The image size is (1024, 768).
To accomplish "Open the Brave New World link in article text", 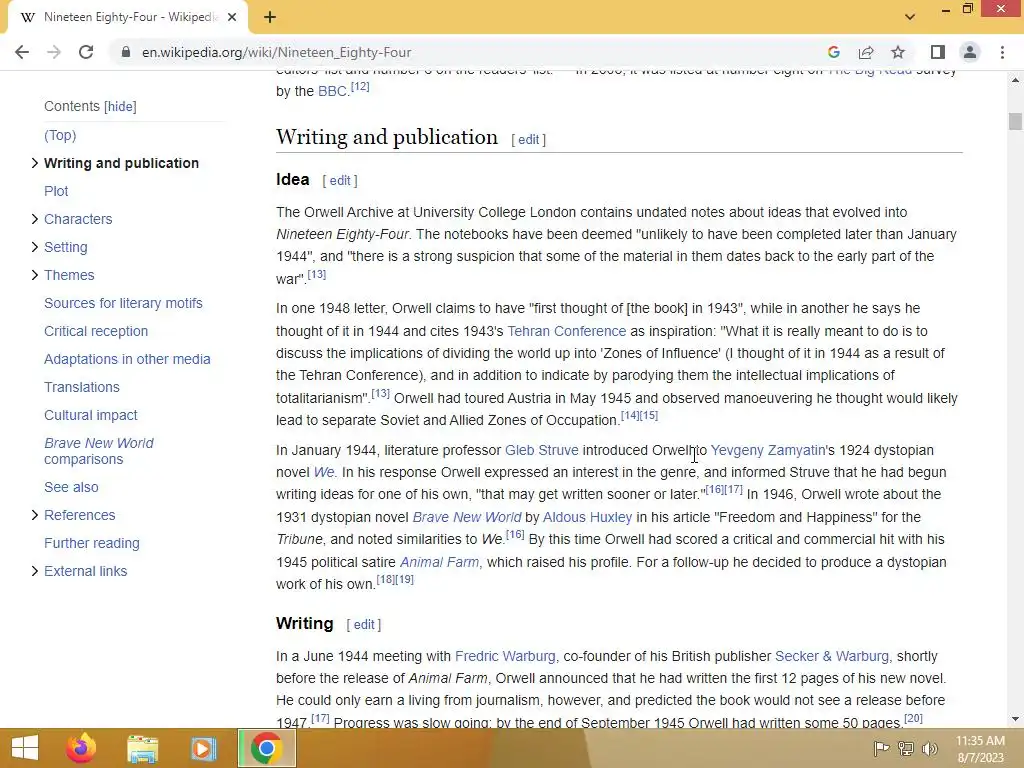I will [x=467, y=517].
